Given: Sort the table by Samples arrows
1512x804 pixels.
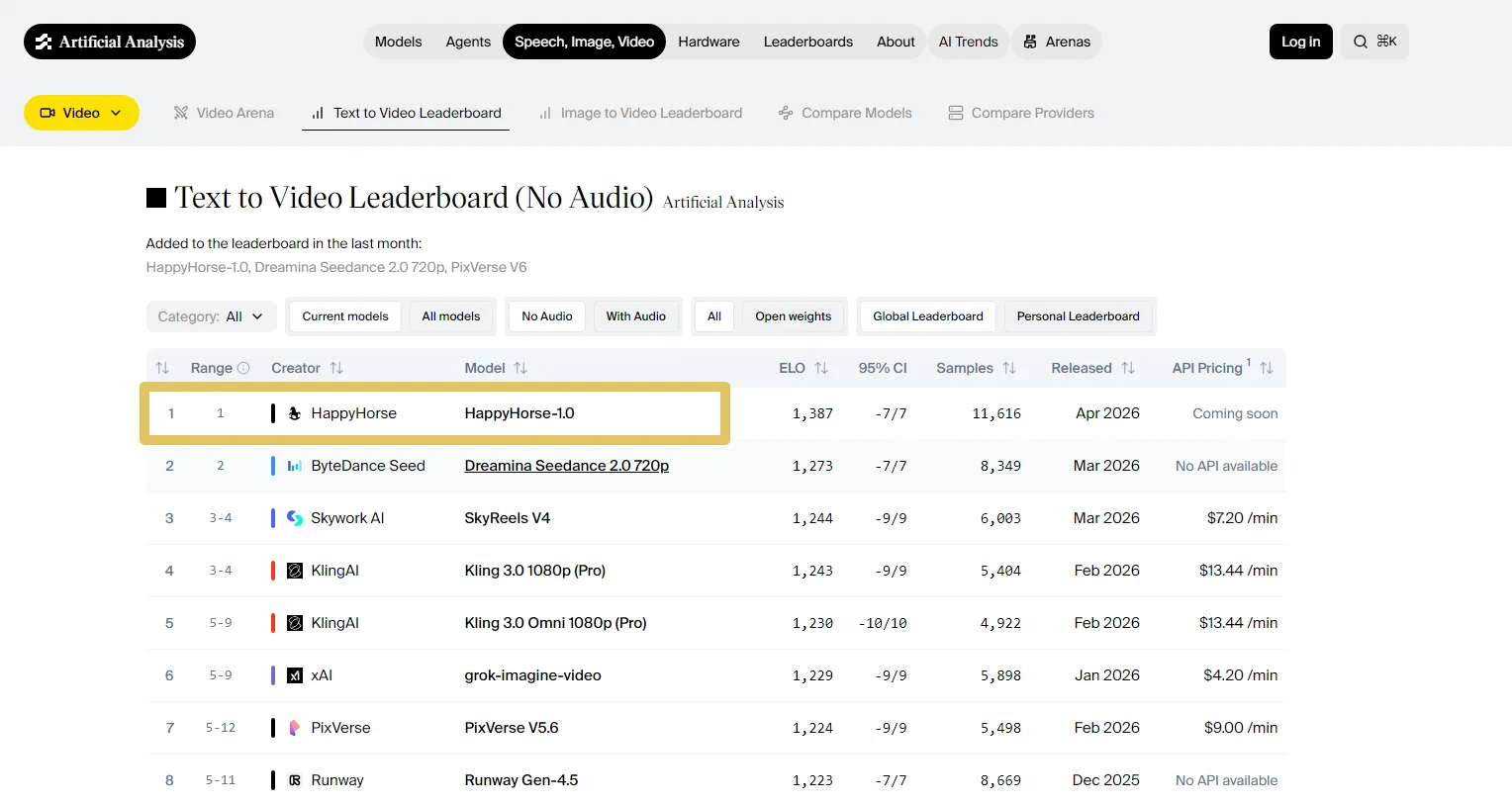Looking at the screenshot, I should coord(1009,368).
